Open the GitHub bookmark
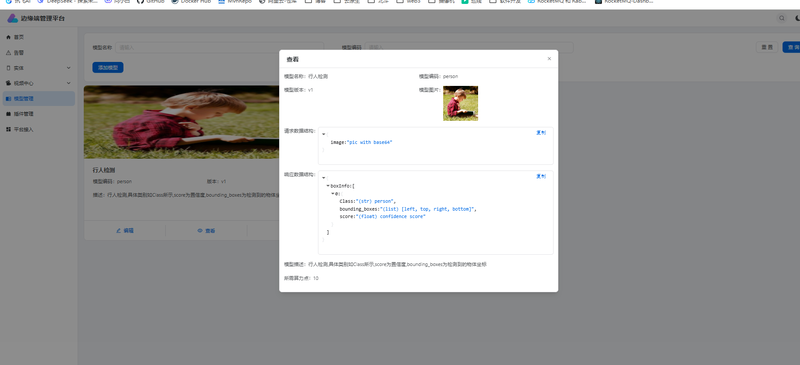The height and width of the screenshot is (365, 800). point(151,2)
